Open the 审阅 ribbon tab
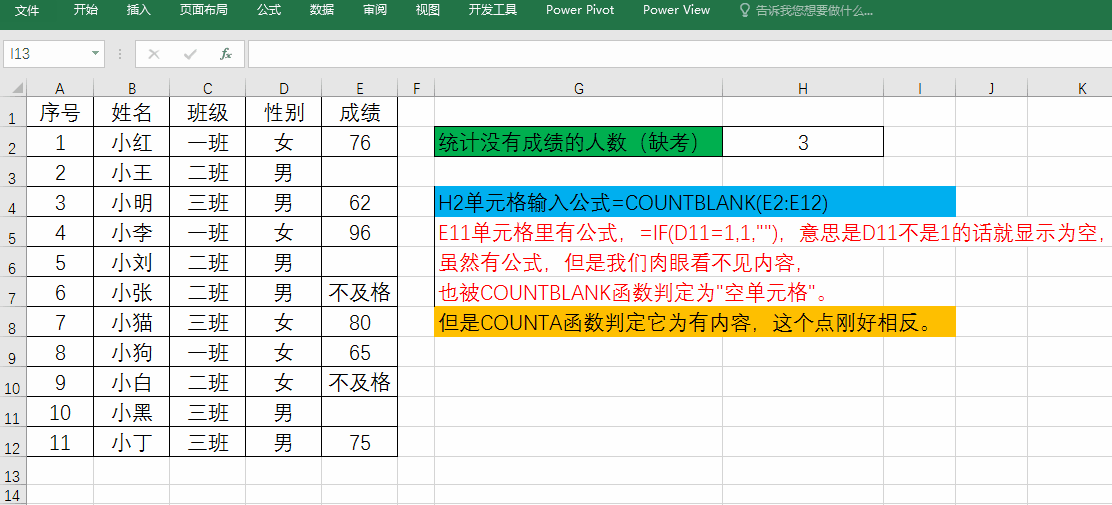 [374, 10]
